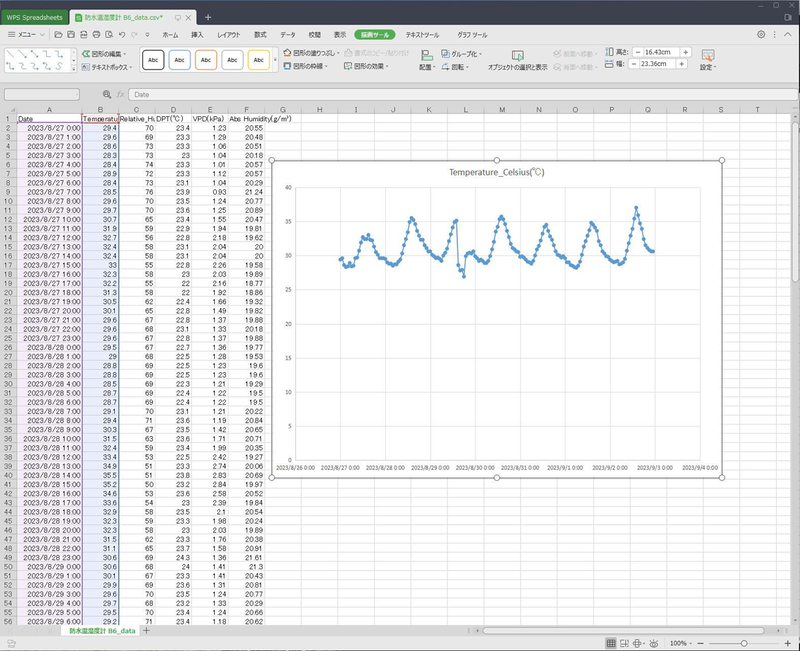
Task: Select the orange-outlined Abc shape style
Action: 205,60
